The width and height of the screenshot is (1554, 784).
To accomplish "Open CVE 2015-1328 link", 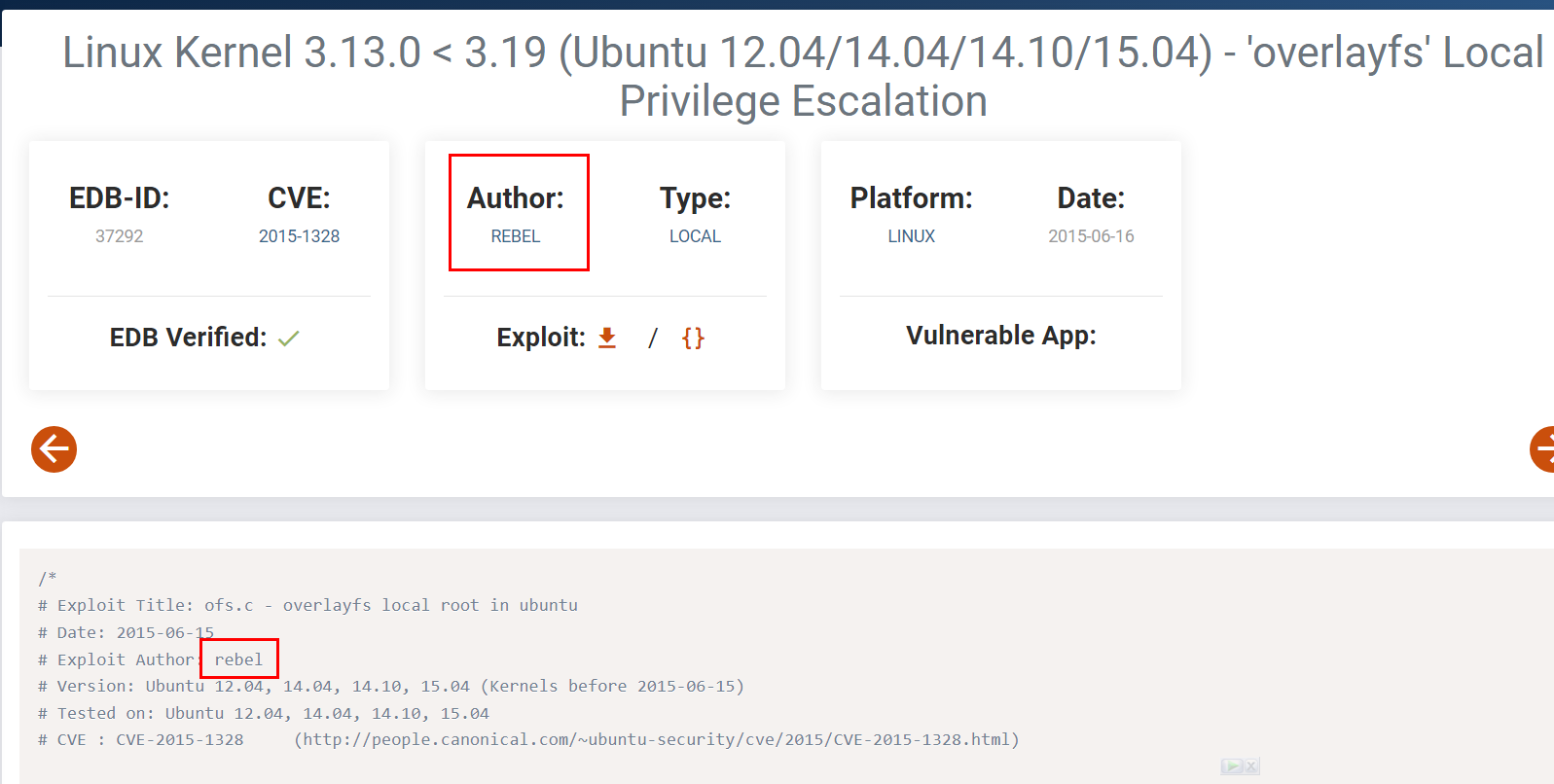I will click(299, 236).
